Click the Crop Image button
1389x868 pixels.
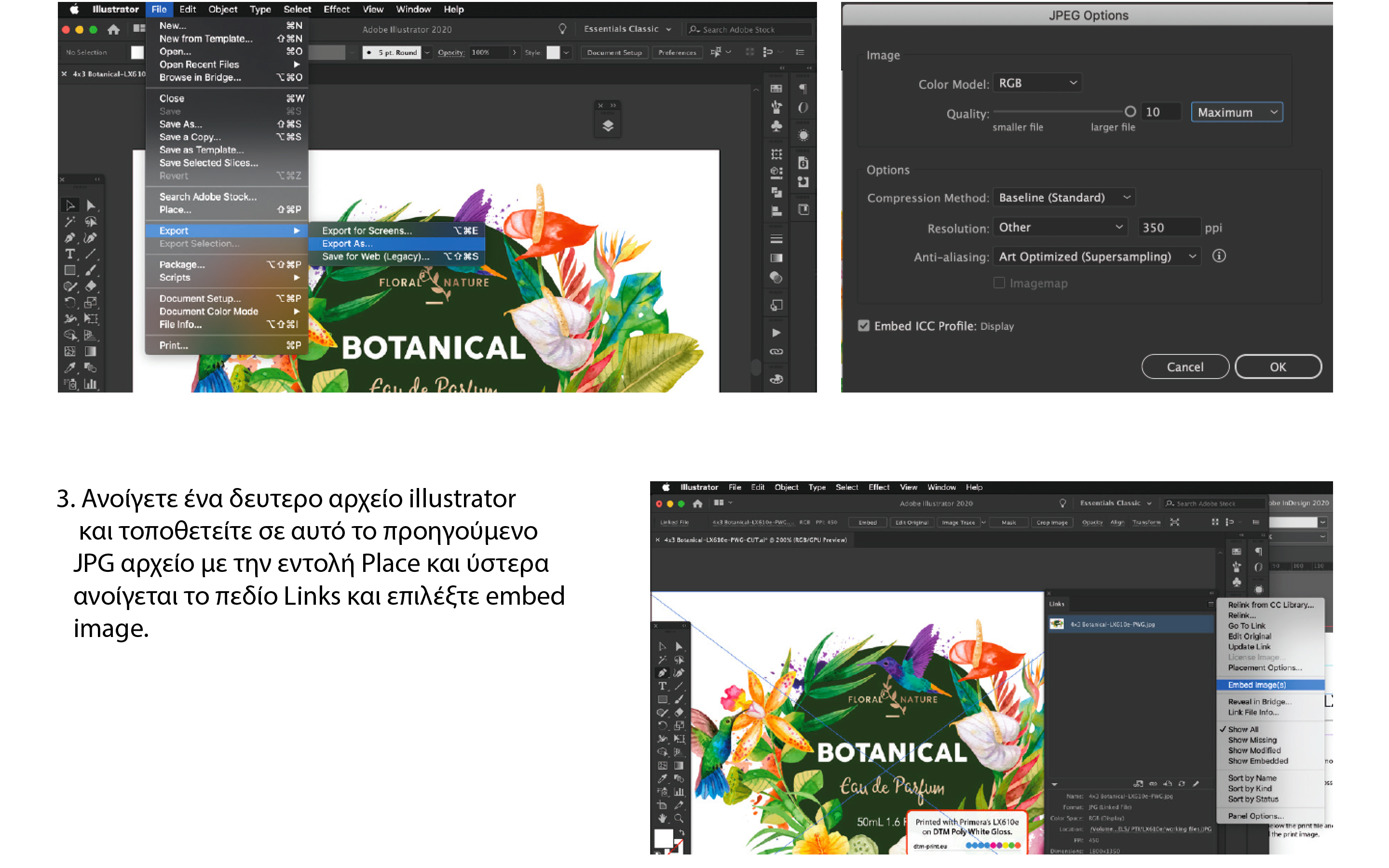(x=1052, y=522)
